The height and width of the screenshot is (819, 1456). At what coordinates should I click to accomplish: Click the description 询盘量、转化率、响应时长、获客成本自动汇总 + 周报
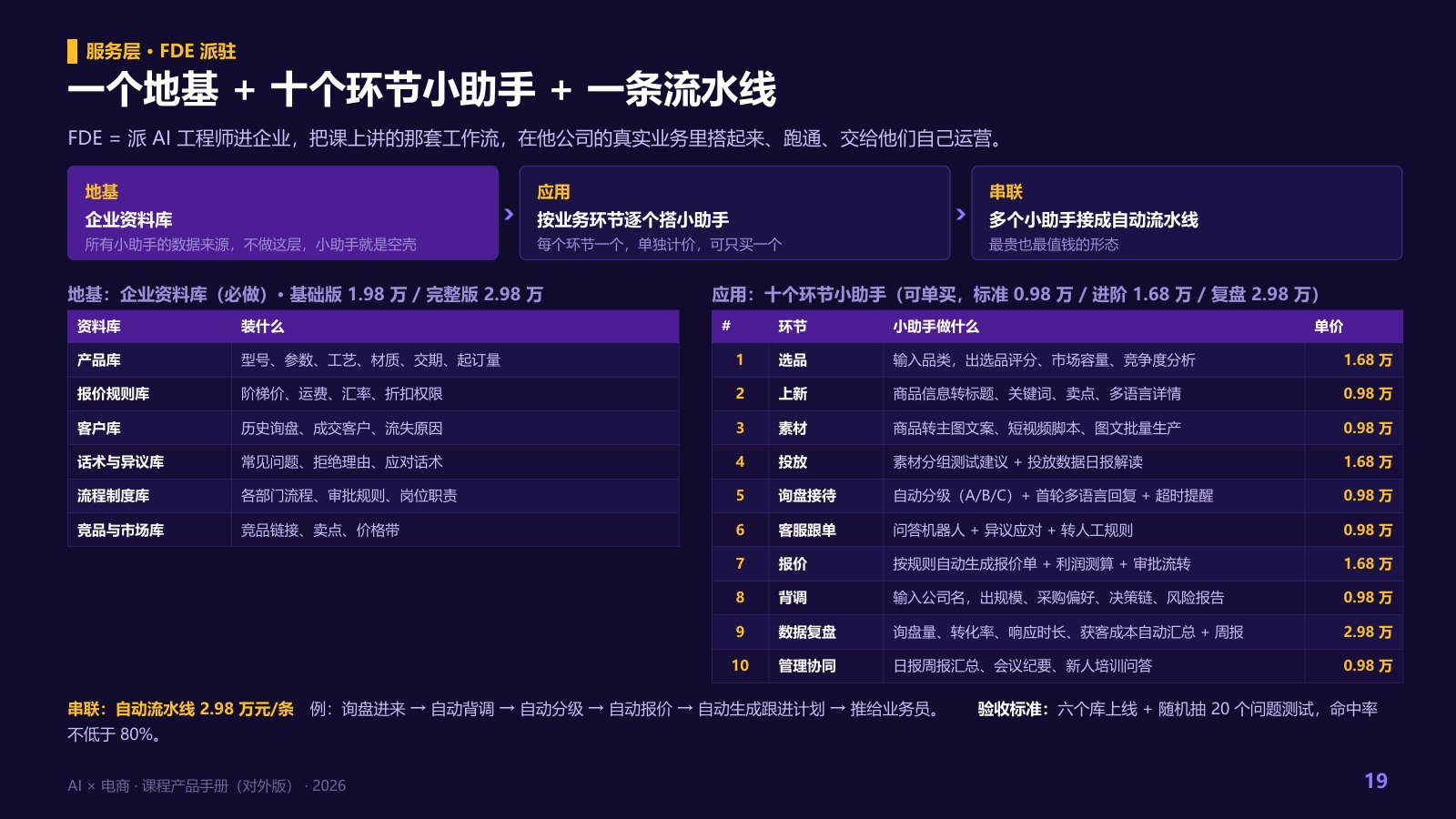(x=1068, y=632)
